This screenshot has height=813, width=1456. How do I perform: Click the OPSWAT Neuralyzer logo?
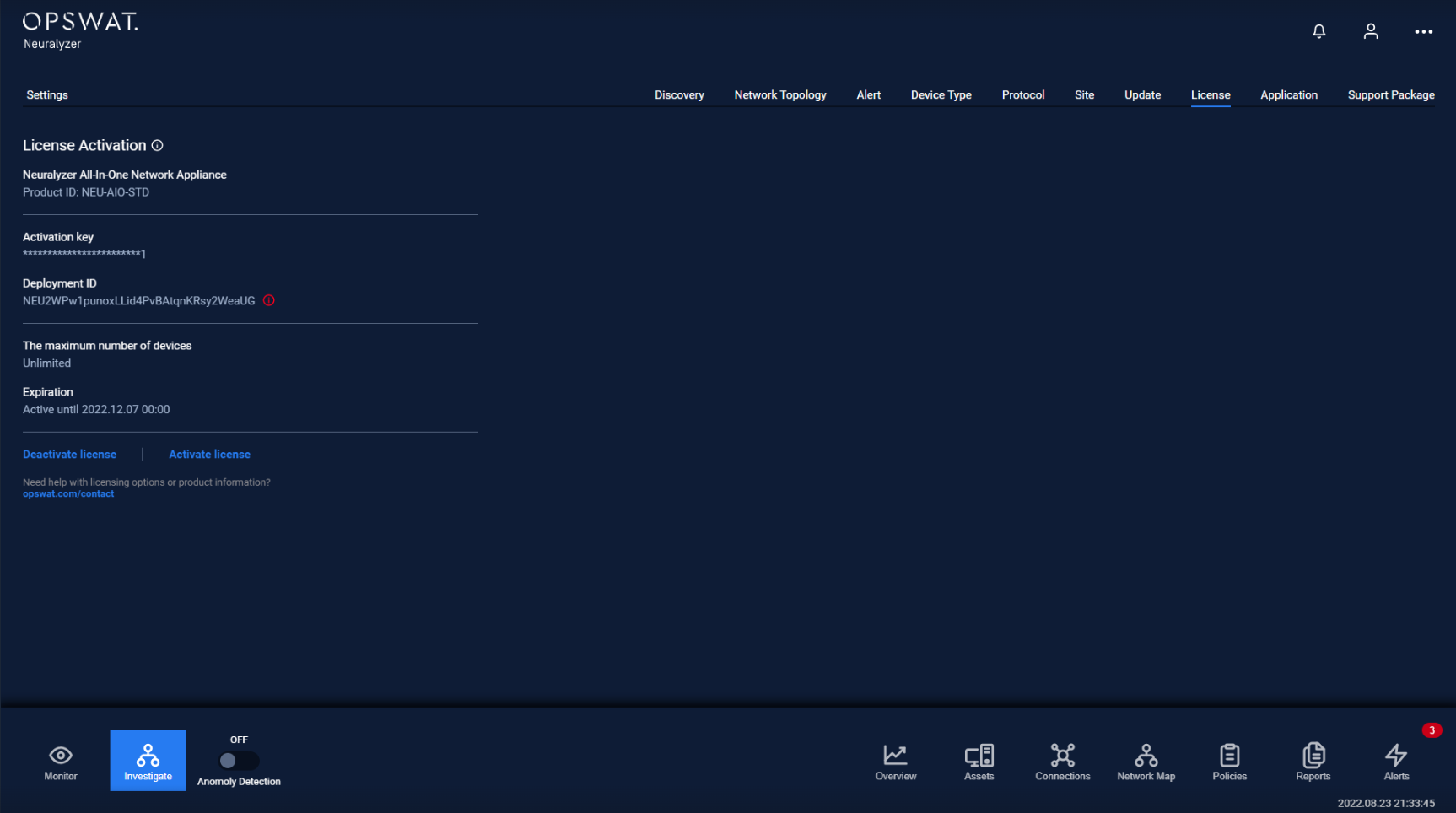click(x=80, y=31)
